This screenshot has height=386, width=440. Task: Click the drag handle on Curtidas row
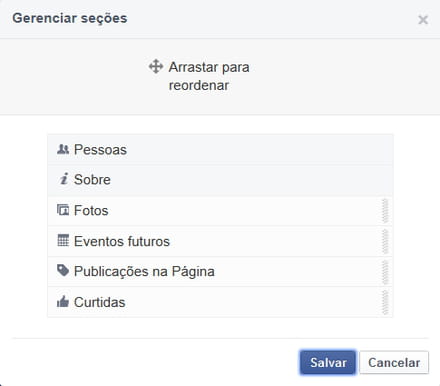click(x=385, y=302)
